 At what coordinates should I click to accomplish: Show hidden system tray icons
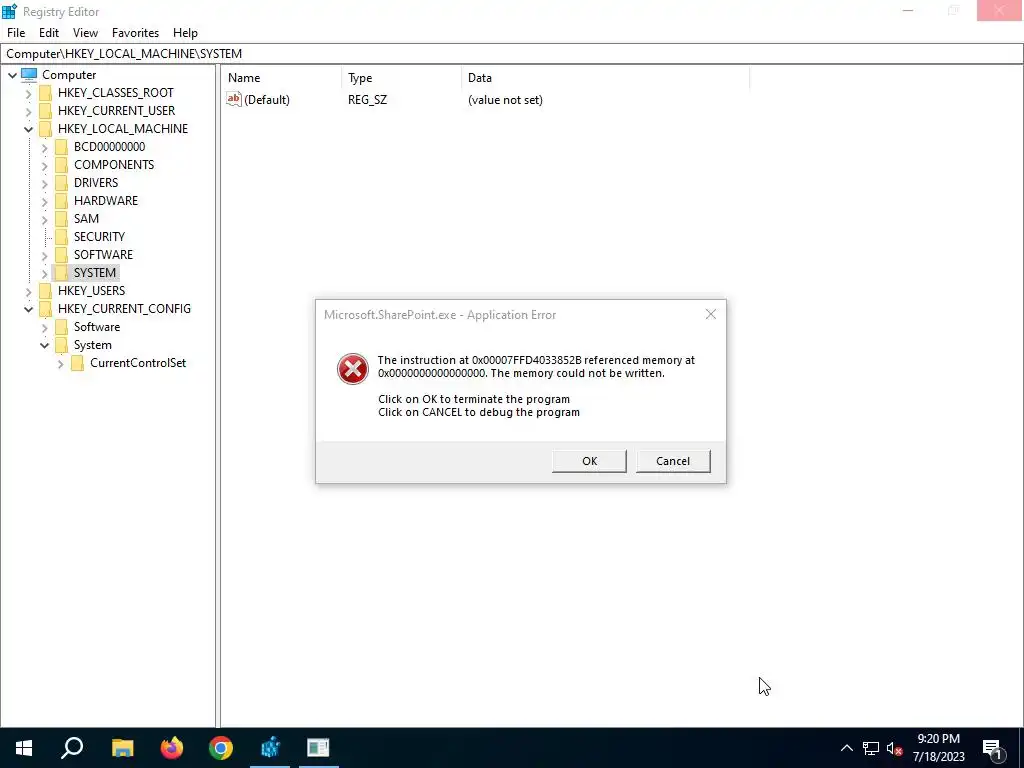click(x=846, y=748)
